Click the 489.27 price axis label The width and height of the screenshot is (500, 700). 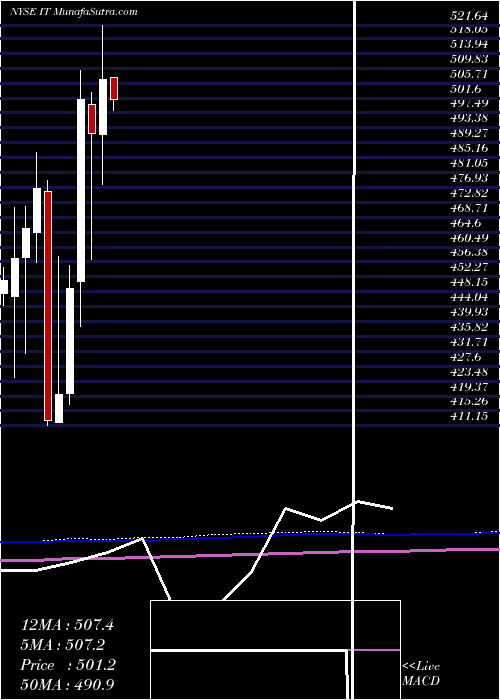tap(469, 133)
